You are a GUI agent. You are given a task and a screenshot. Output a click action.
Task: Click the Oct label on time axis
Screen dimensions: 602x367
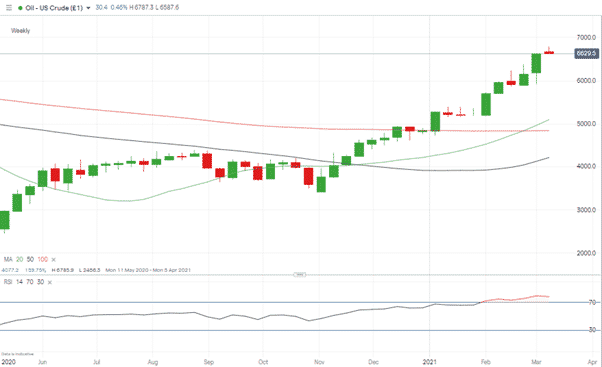pyautogui.click(x=263, y=362)
